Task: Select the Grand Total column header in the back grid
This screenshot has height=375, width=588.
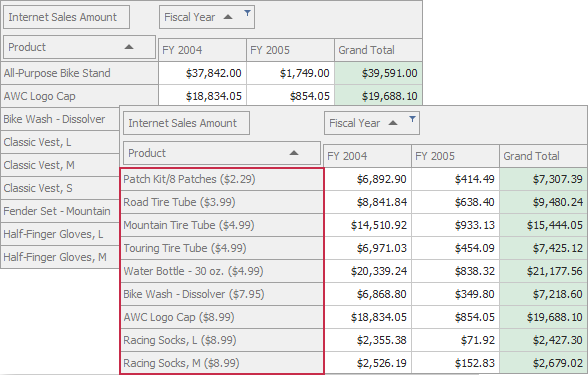Action: tap(378, 50)
